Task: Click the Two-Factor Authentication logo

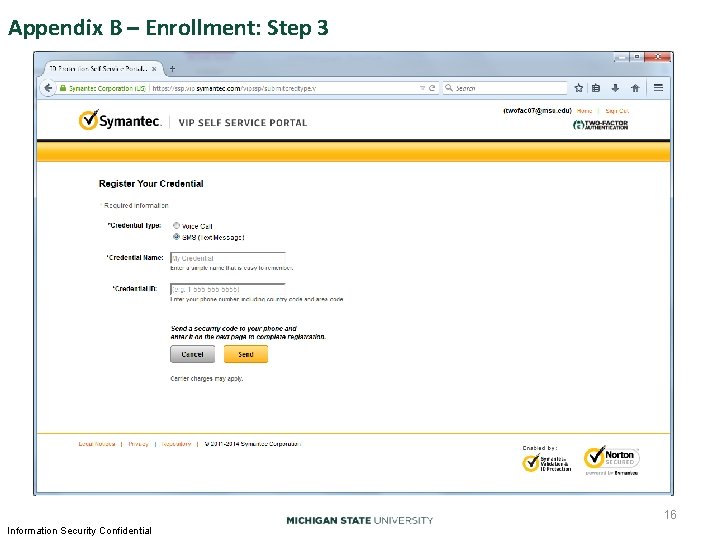Action: tap(600, 124)
